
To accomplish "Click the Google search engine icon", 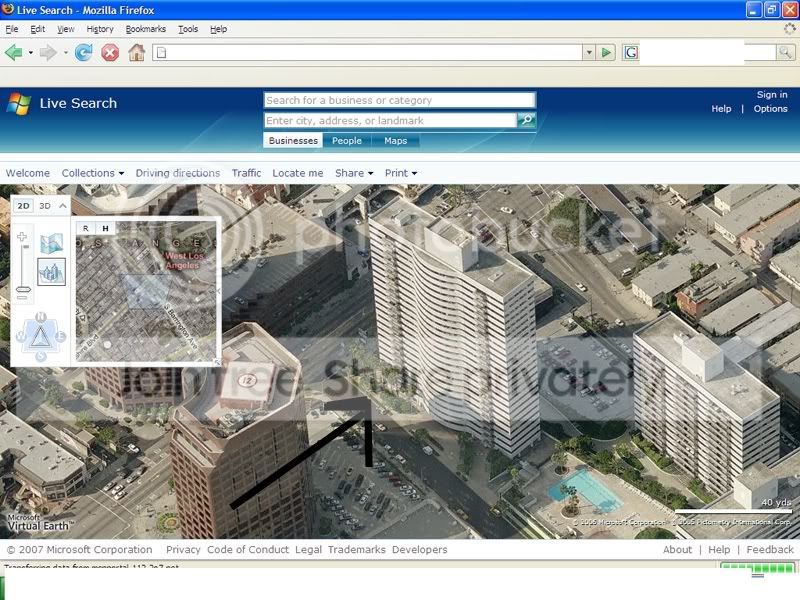I will click(x=631, y=52).
